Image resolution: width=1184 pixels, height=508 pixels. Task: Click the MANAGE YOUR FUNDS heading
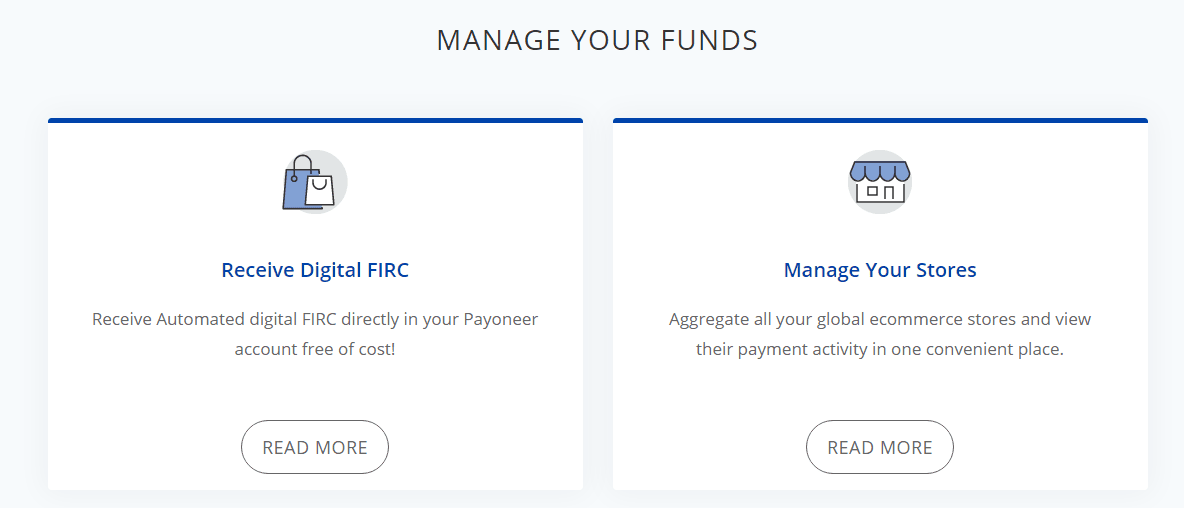[x=597, y=41]
